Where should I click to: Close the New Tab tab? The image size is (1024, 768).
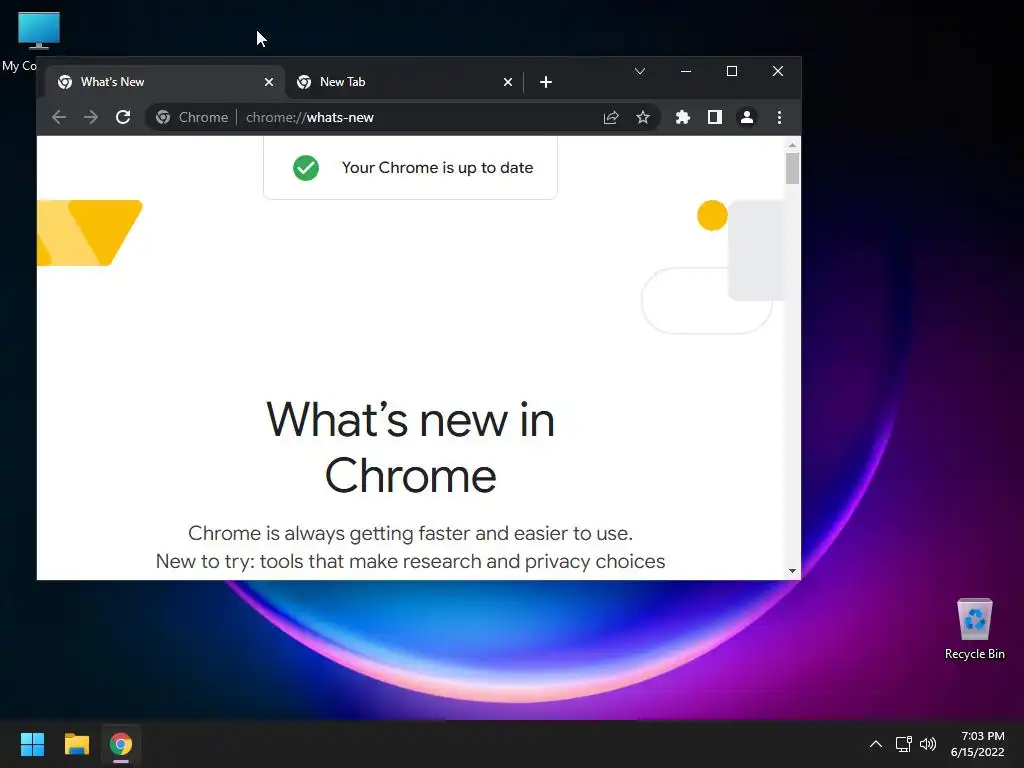(x=507, y=82)
